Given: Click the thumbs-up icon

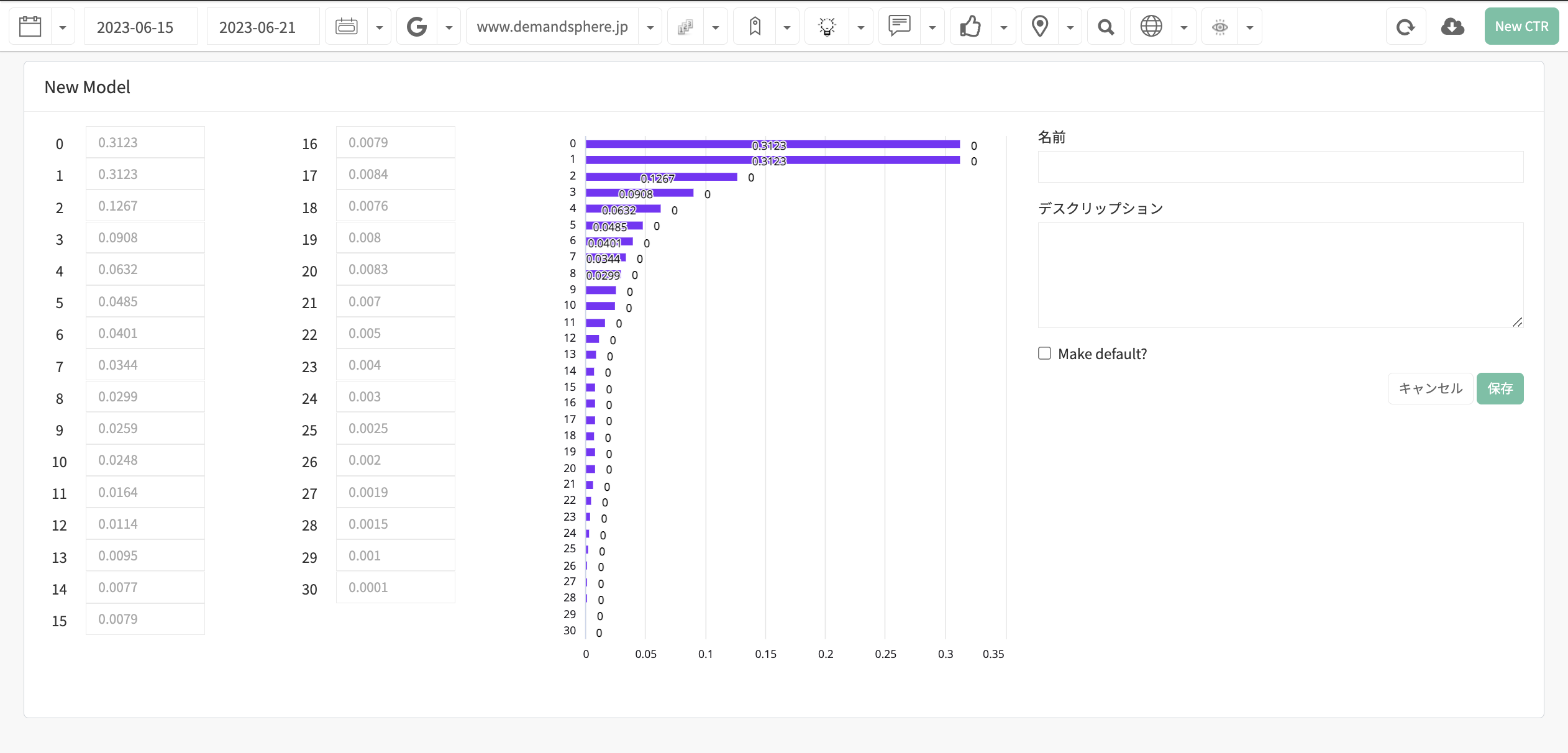Looking at the screenshot, I should [970, 27].
